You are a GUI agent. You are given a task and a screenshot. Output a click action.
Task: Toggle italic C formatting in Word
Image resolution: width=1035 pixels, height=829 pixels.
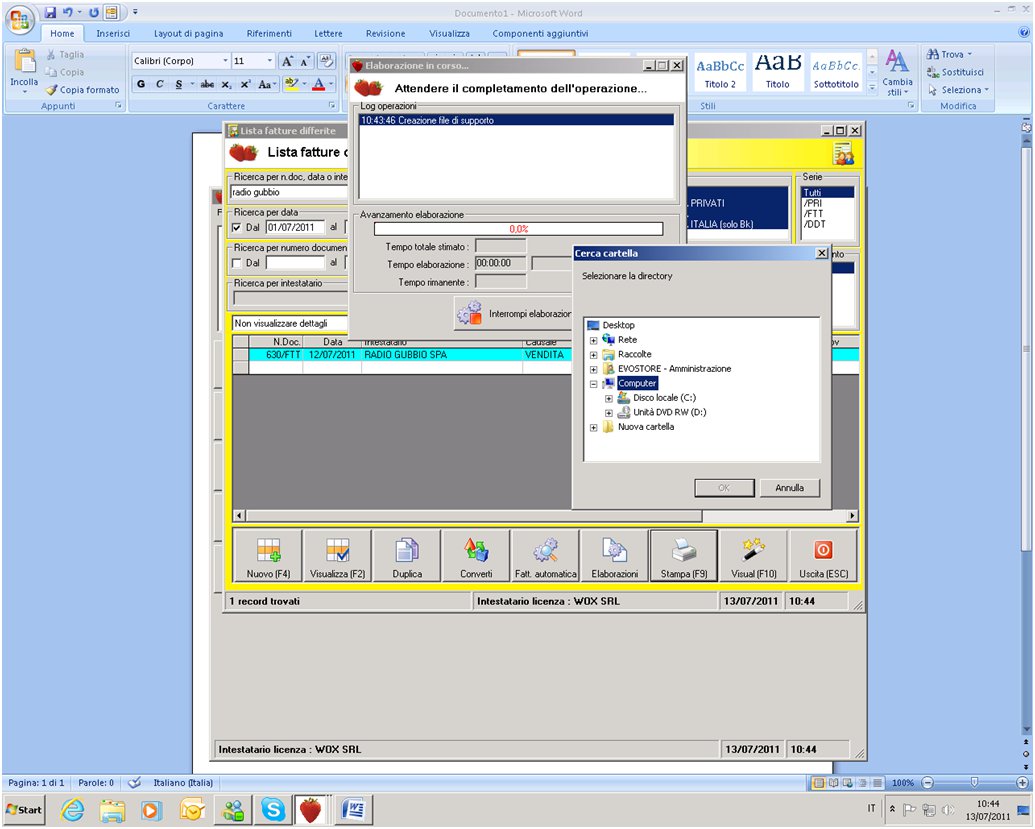160,84
